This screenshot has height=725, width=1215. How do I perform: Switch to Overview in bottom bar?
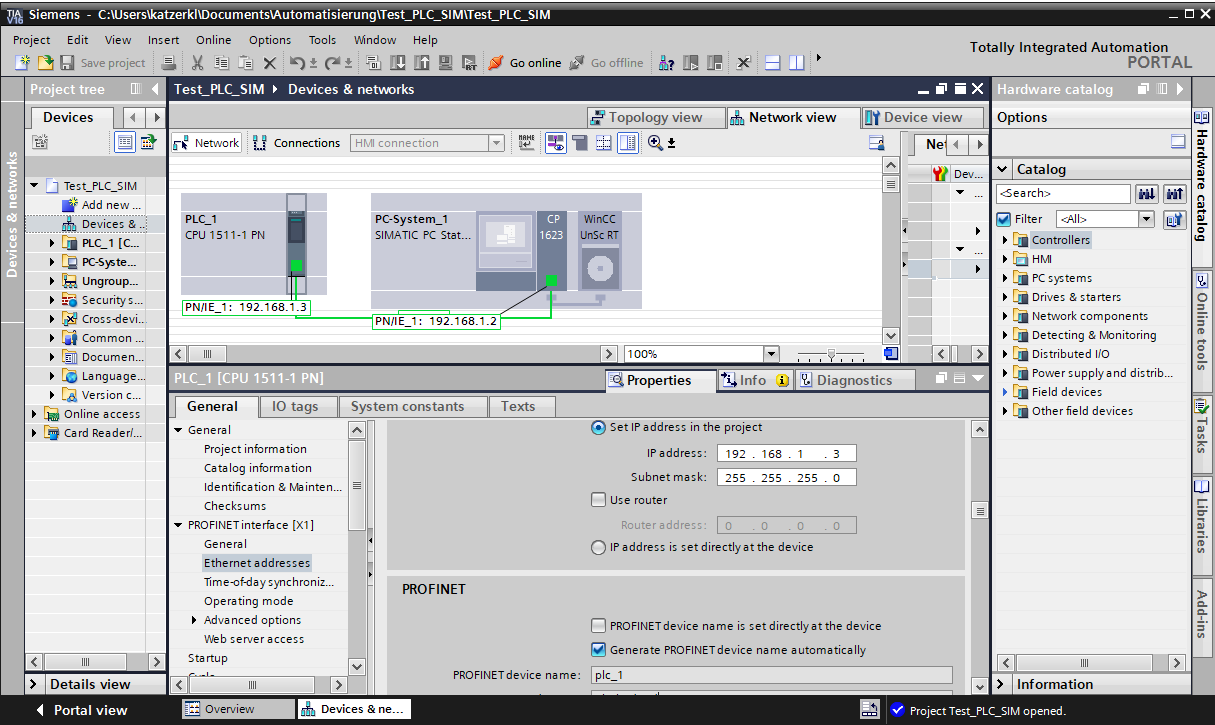[x=237, y=709]
